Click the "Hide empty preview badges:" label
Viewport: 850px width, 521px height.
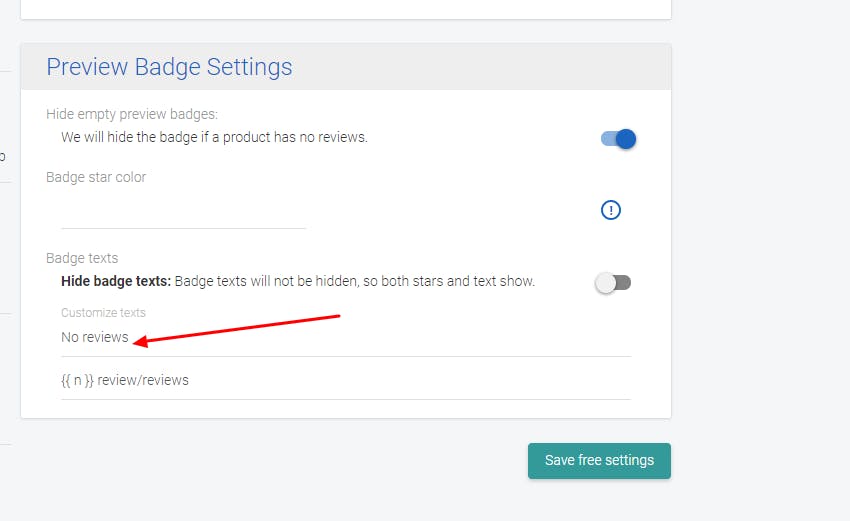click(x=131, y=114)
